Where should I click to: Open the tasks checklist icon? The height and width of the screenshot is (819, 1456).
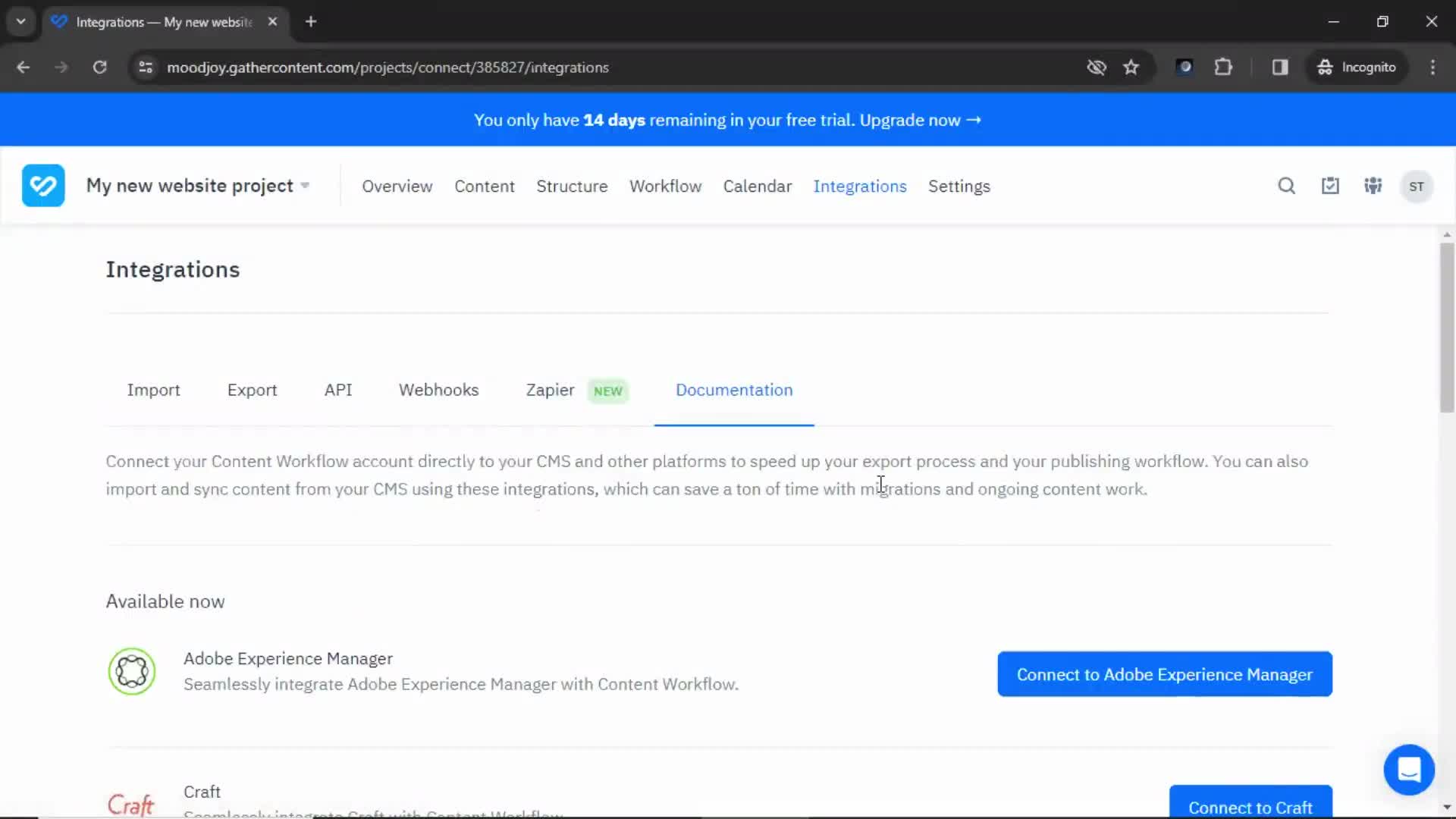pyautogui.click(x=1330, y=186)
